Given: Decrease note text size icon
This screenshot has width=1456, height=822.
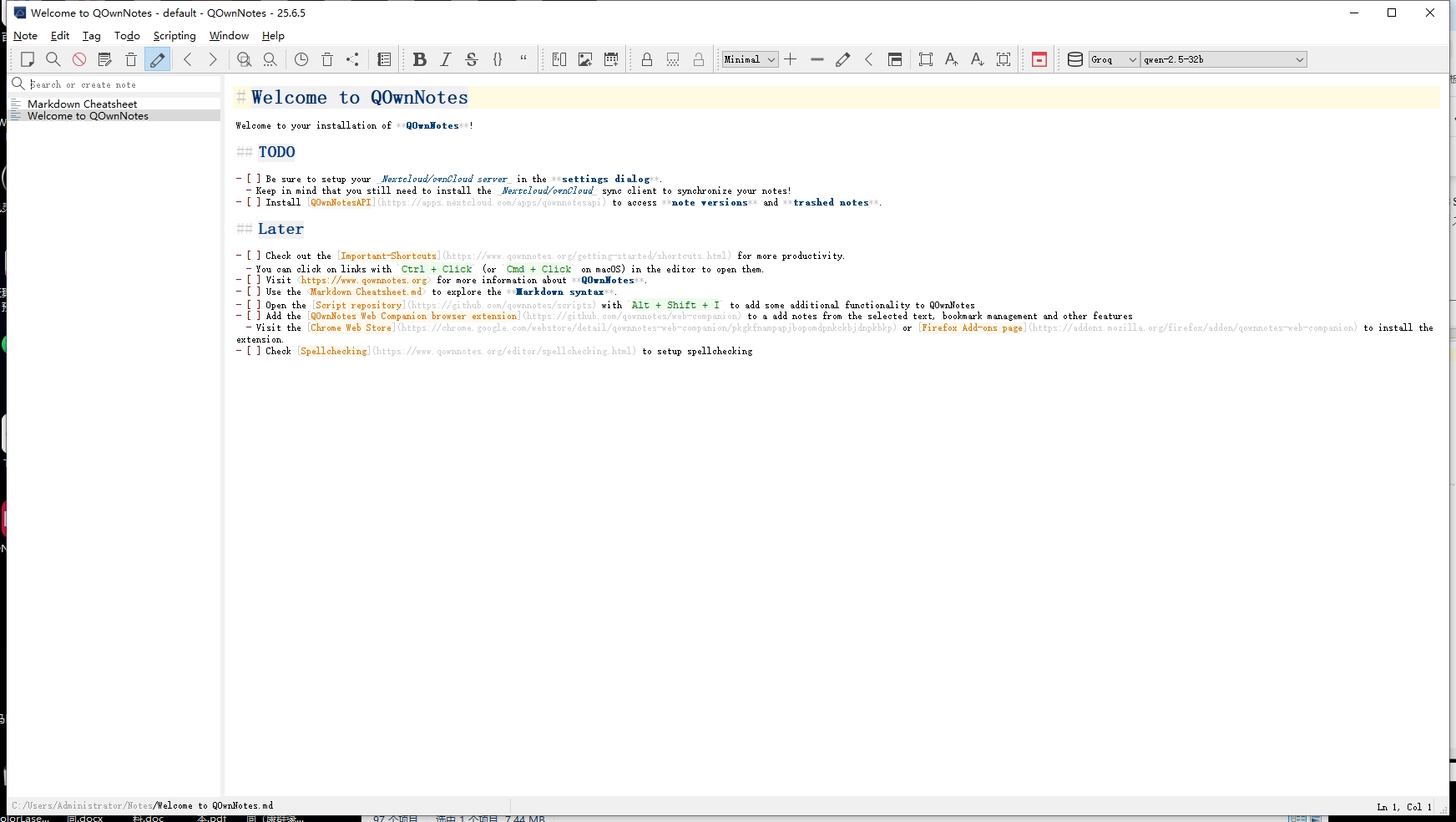Looking at the screenshot, I should [x=978, y=59].
